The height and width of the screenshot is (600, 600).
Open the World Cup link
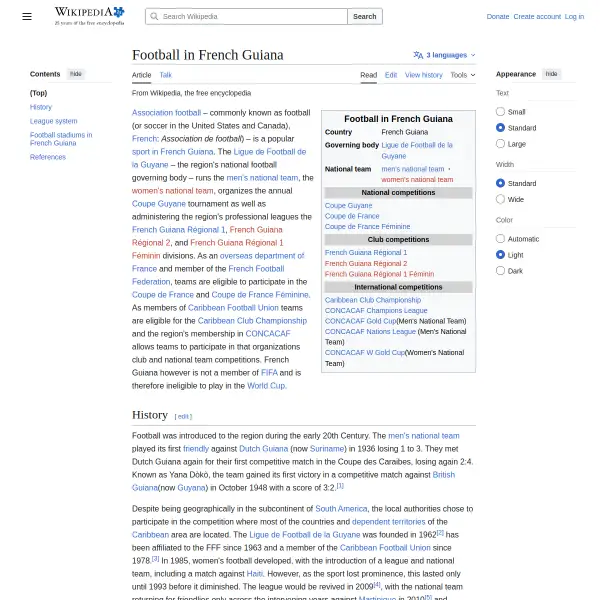click(266, 386)
